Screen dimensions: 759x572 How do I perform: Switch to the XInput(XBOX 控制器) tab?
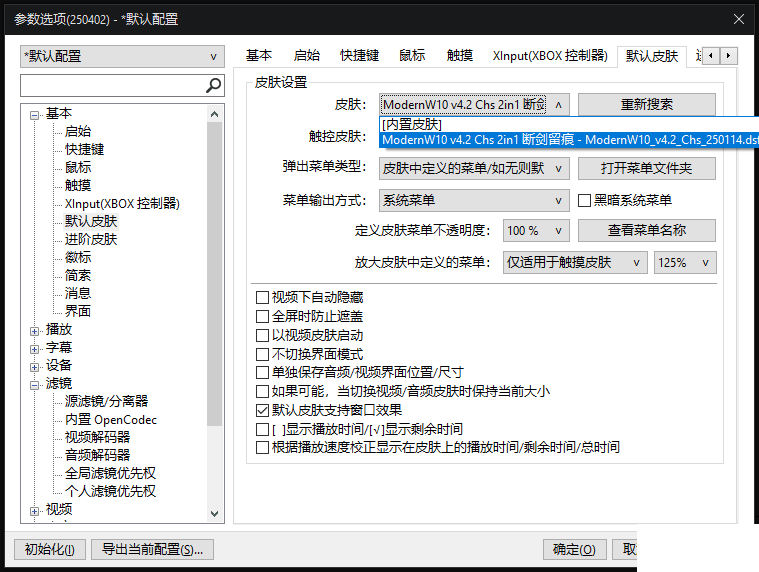pyautogui.click(x=549, y=56)
